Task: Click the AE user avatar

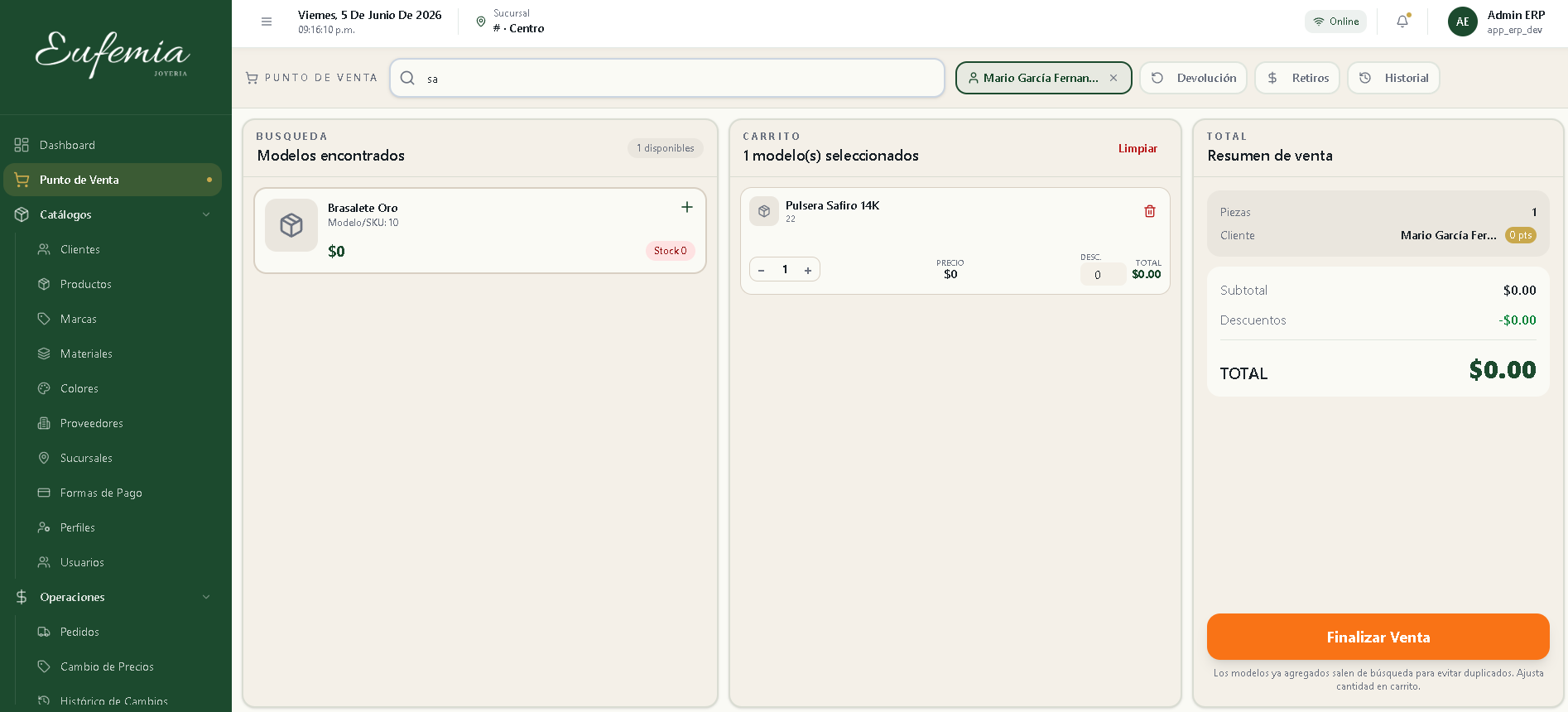Action: [x=1463, y=22]
